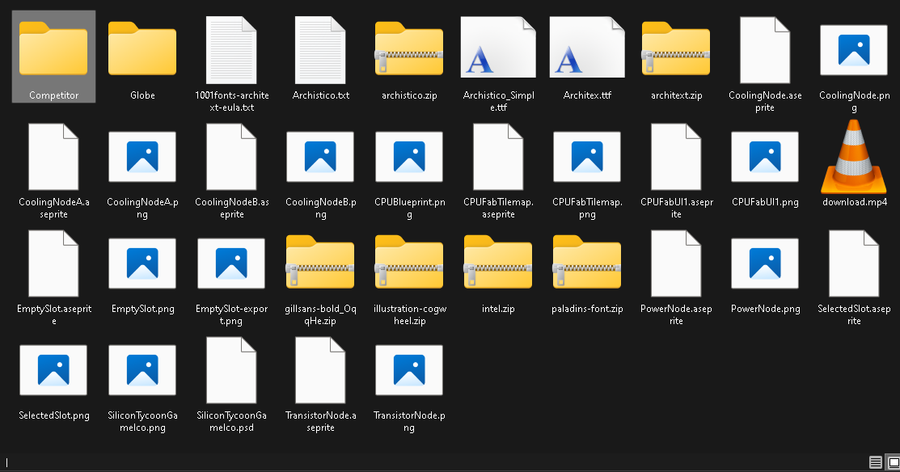Open the Globe folder
The width and height of the screenshot is (900, 472).
click(x=142, y=56)
